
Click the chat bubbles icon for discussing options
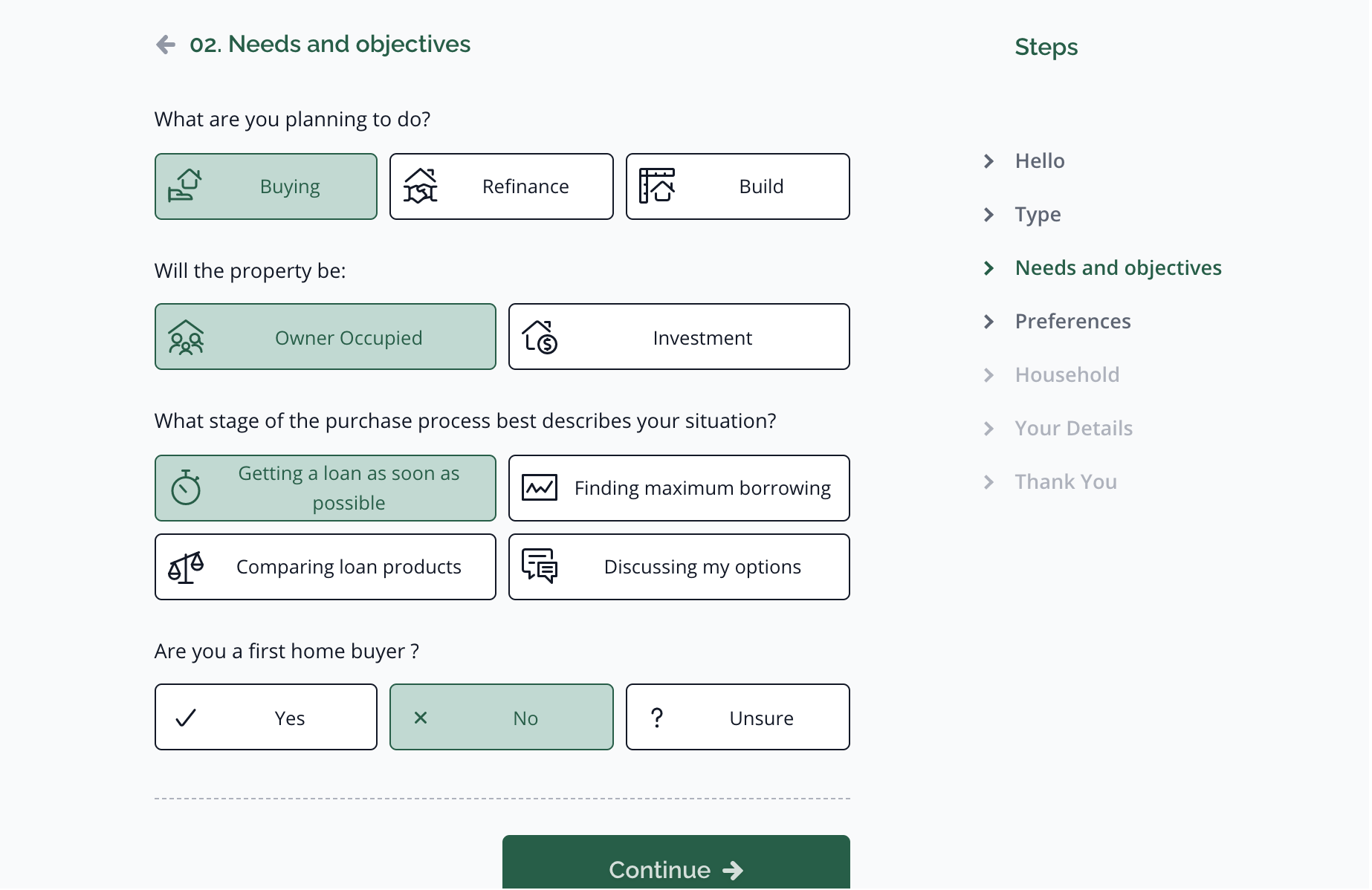coord(540,566)
